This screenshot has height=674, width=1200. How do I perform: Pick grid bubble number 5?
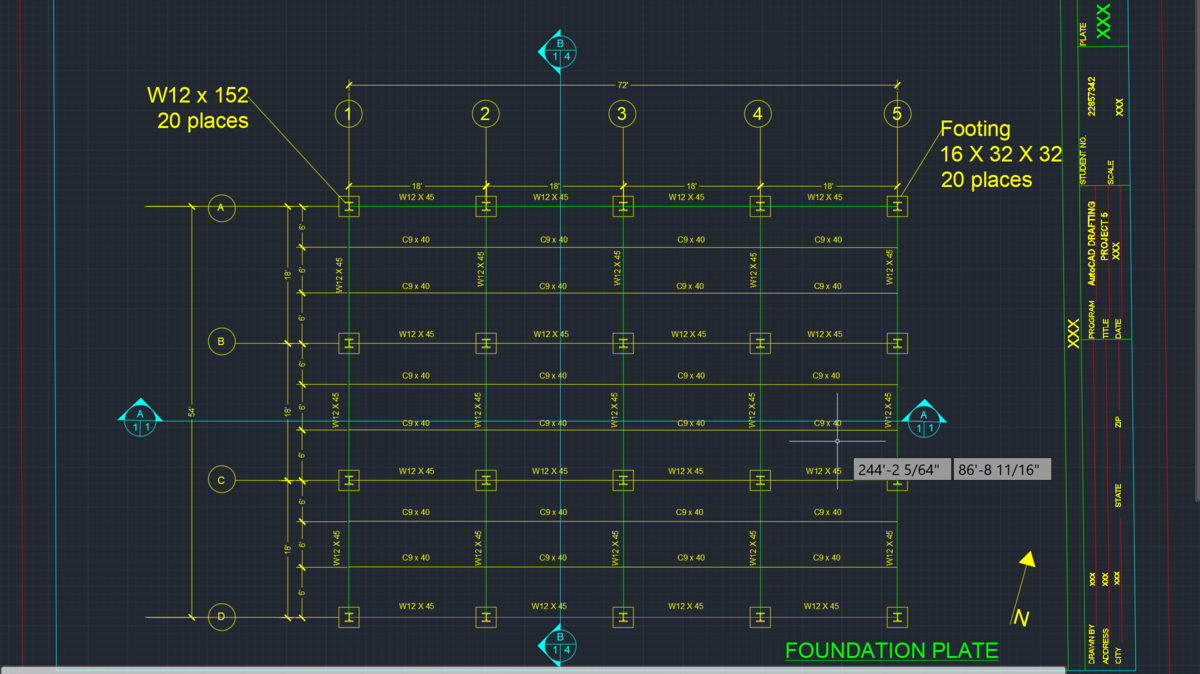[897, 113]
